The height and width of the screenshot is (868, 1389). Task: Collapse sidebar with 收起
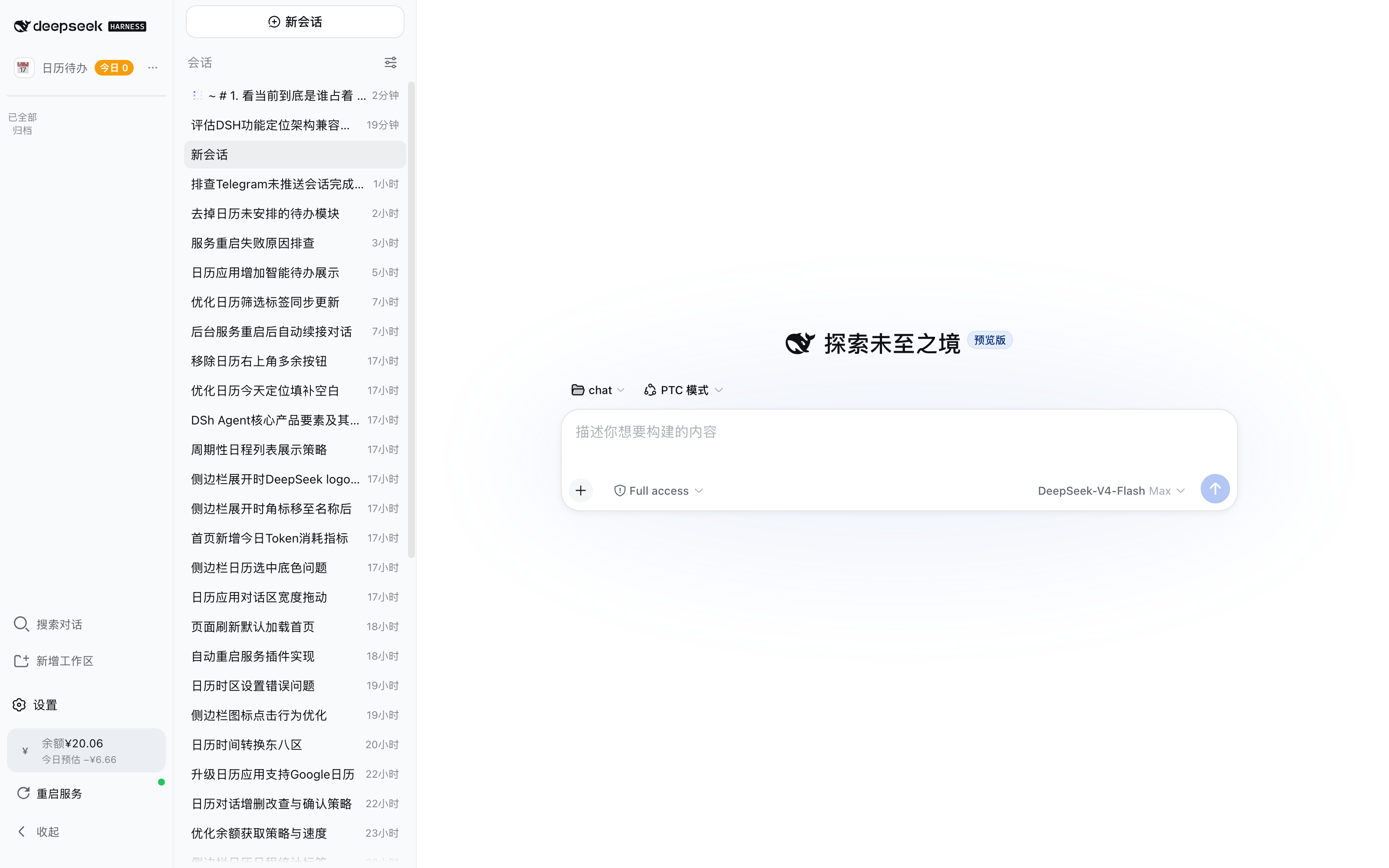point(39,831)
